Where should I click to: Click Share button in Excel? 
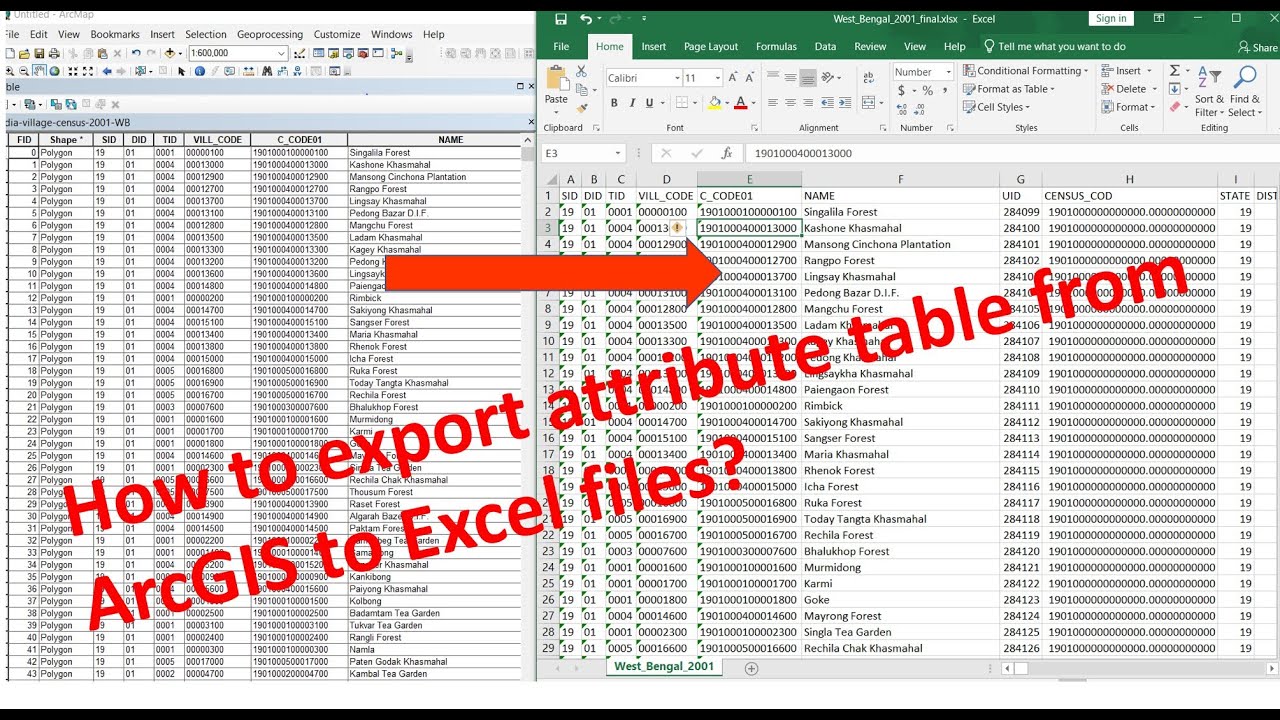pyautogui.click(x=1258, y=47)
